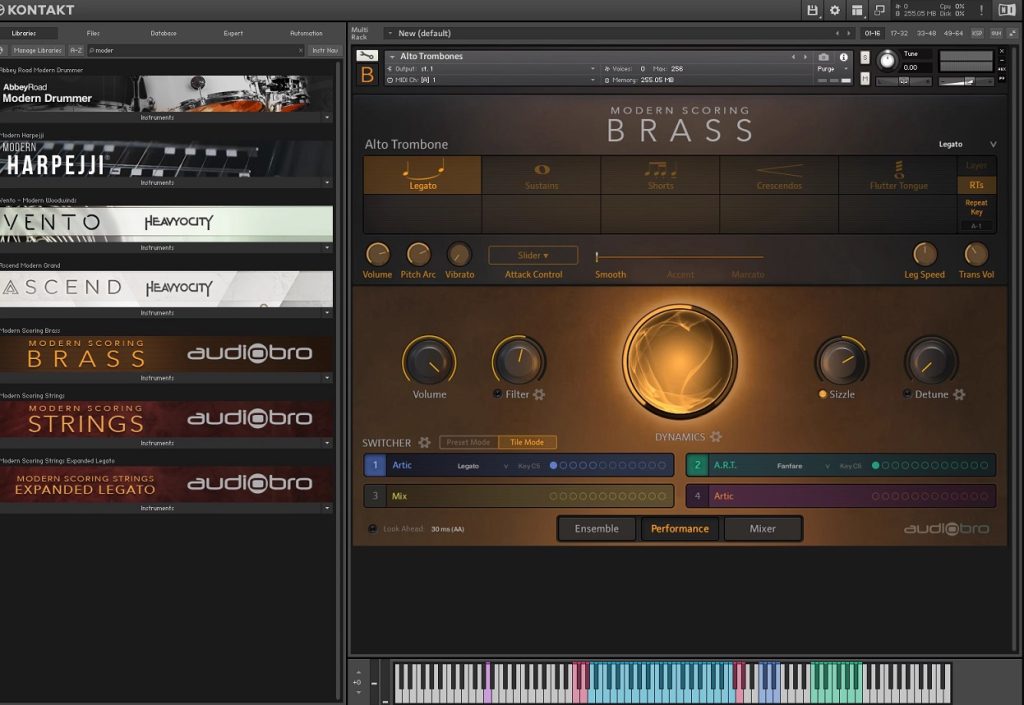Turn on the Filter toggle
Screen dimensions: 1024x705
(497, 395)
